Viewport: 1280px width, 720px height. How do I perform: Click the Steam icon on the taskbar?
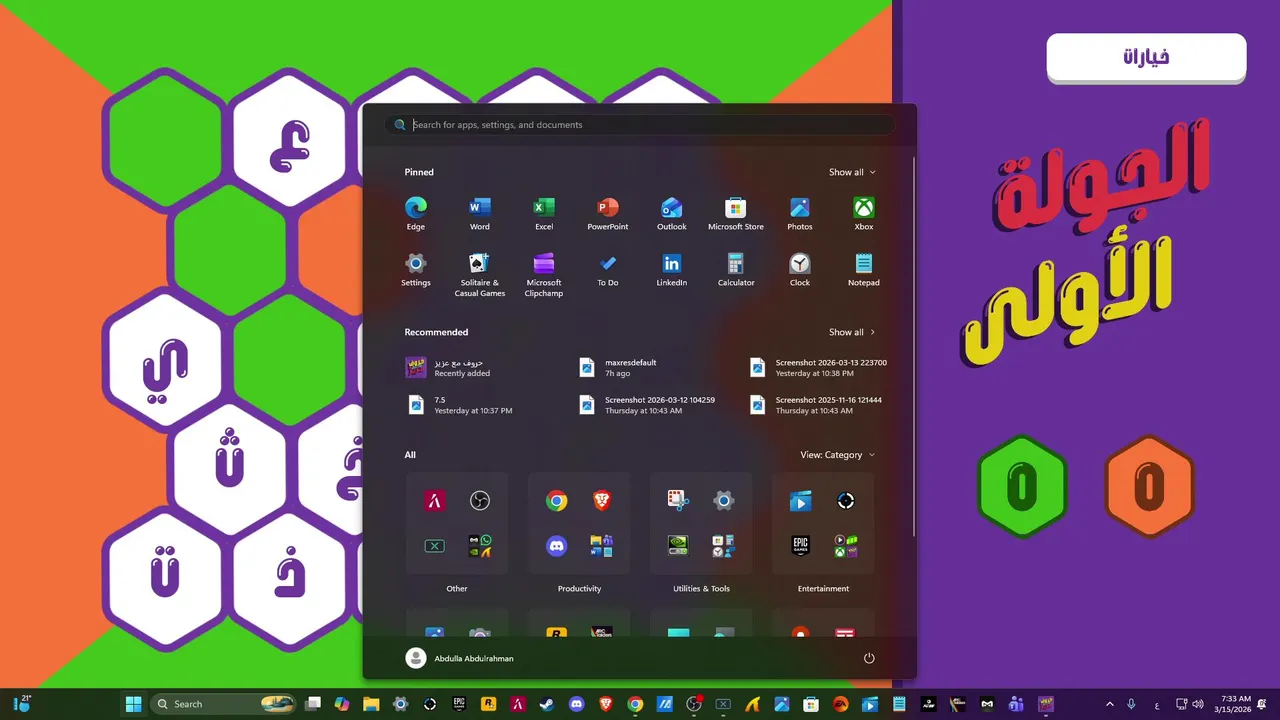(x=548, y=704)
